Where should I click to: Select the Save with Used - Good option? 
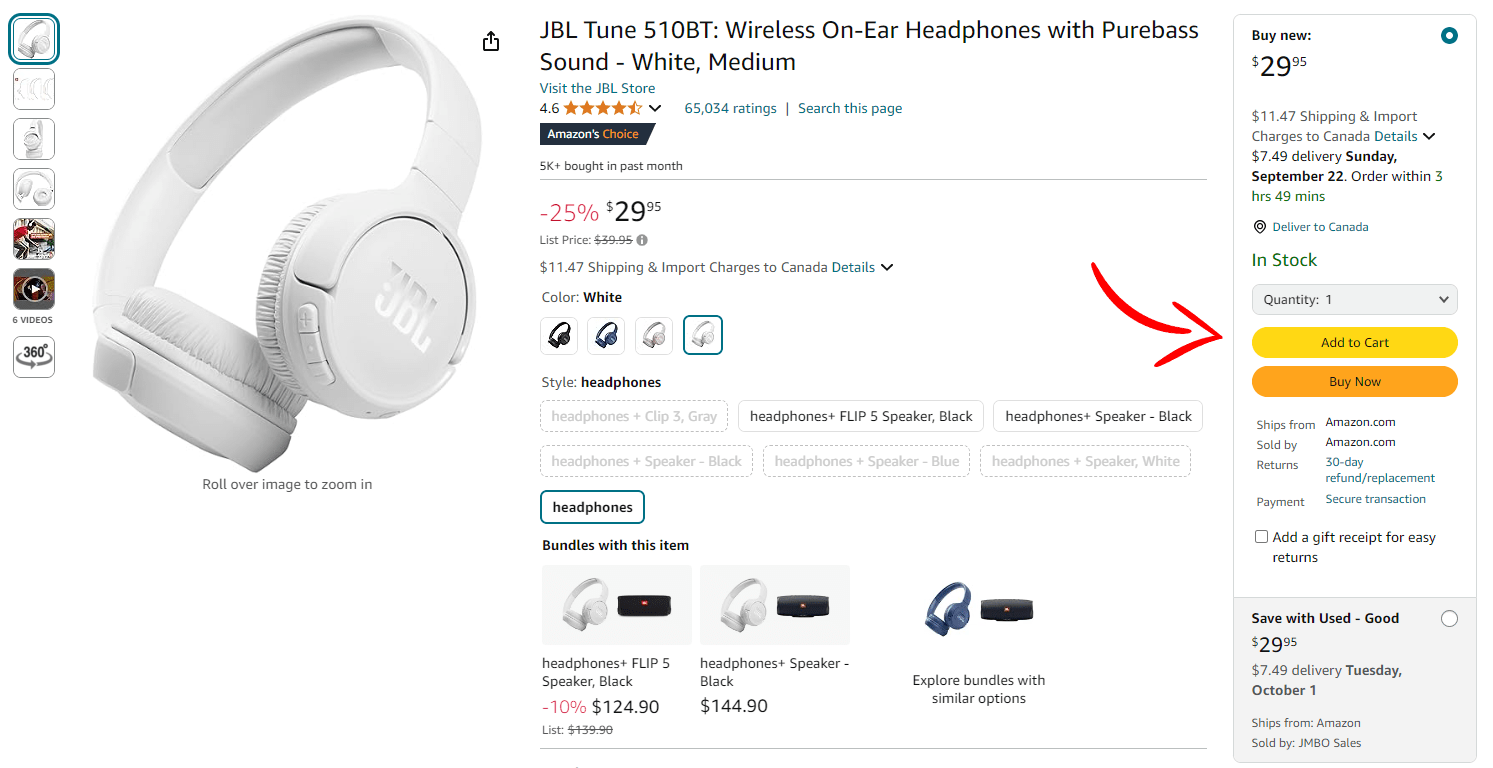pos(1450,618)
